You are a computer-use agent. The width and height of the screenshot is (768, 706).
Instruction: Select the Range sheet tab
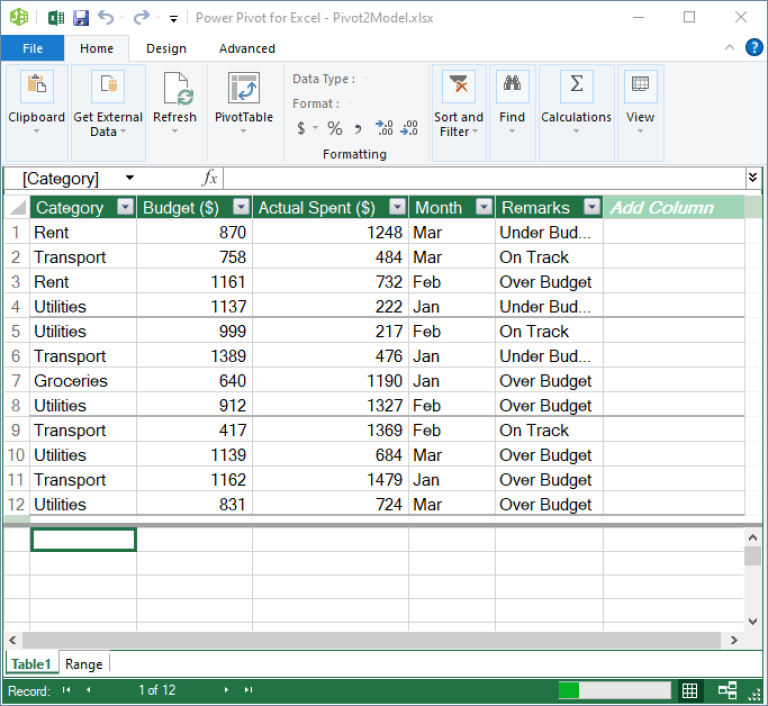84,664
